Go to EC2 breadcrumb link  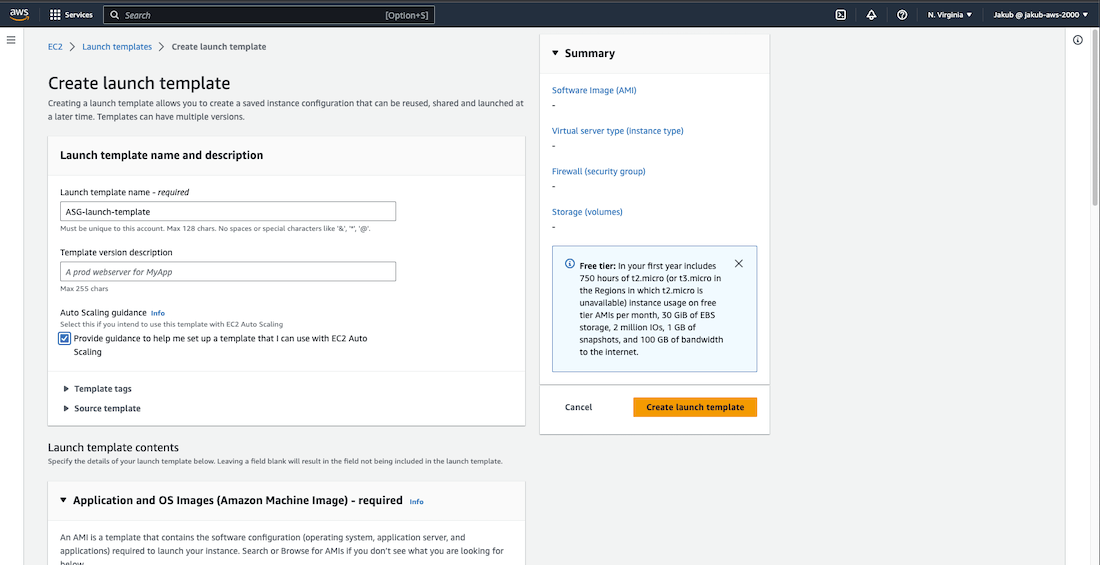pyautogui.click(x=55, y=47)
